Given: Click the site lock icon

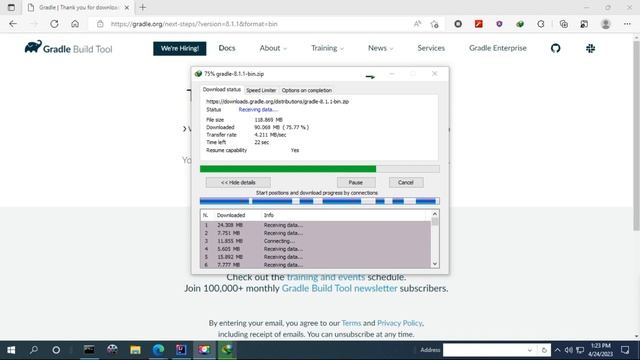Looking at the screenshot, I should [x=100, y=24].
